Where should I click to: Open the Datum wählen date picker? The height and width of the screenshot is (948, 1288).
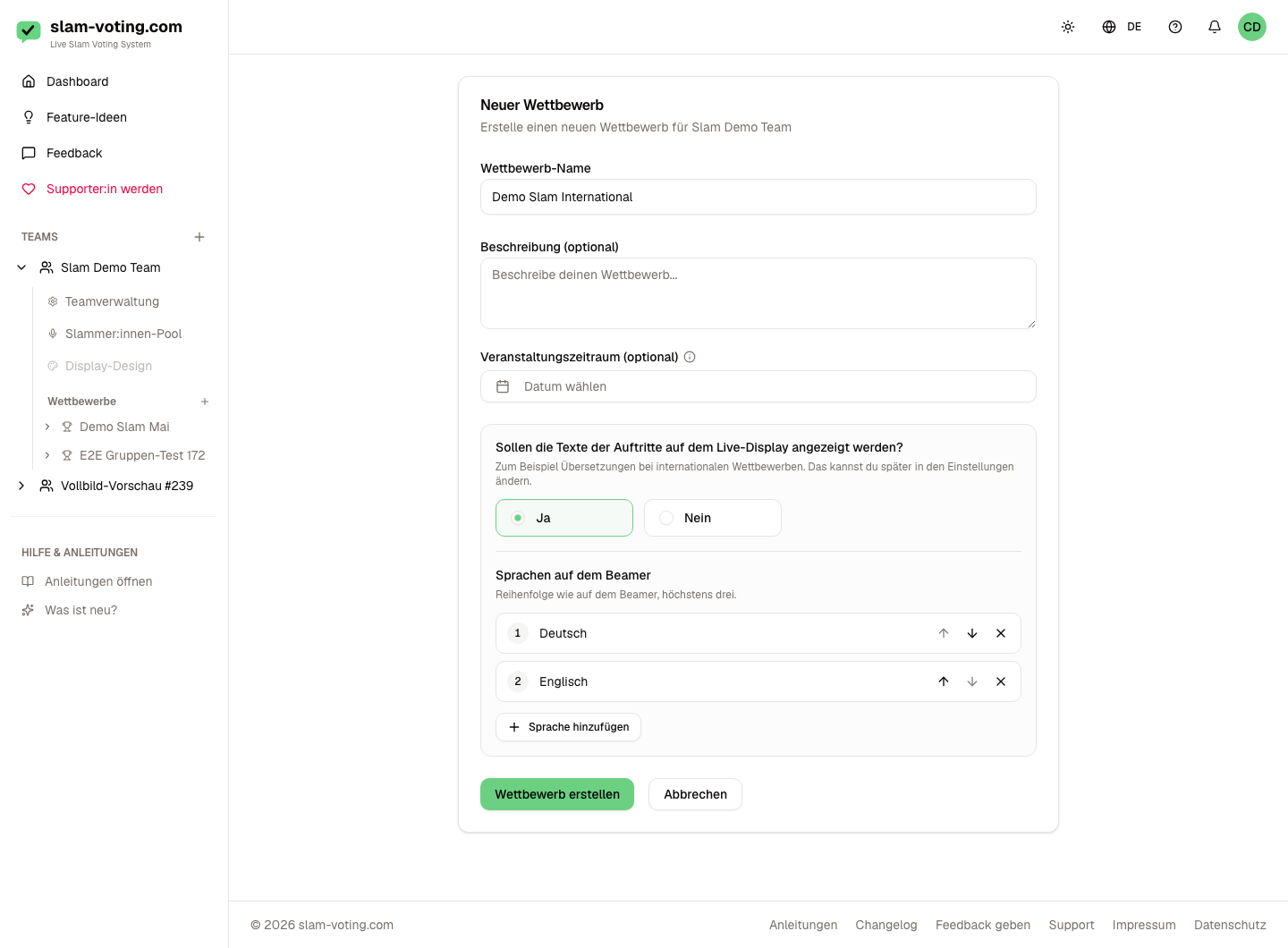tap(758, 386)
